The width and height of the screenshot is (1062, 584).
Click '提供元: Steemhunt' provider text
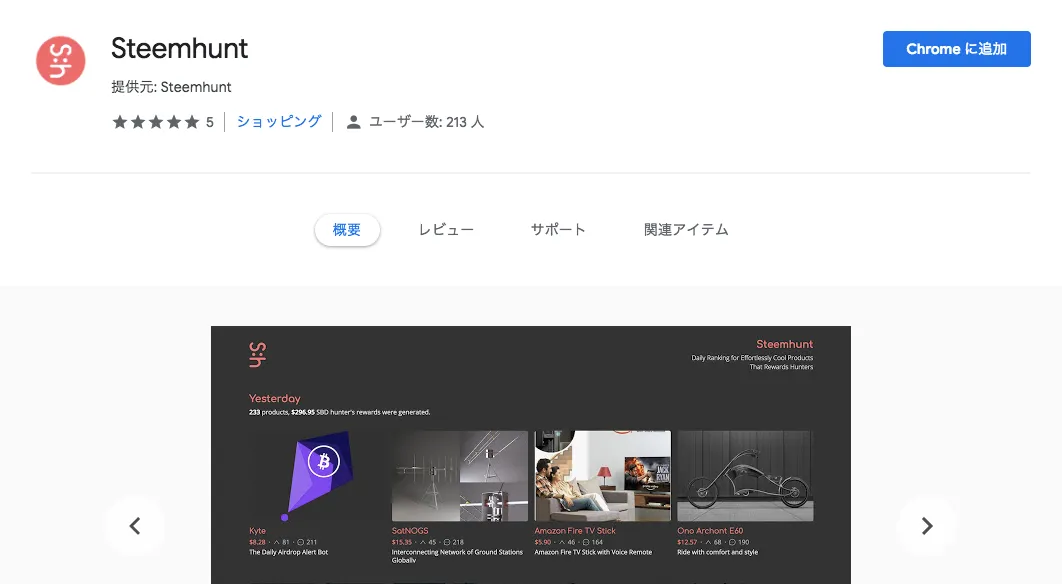coord(171,87)
